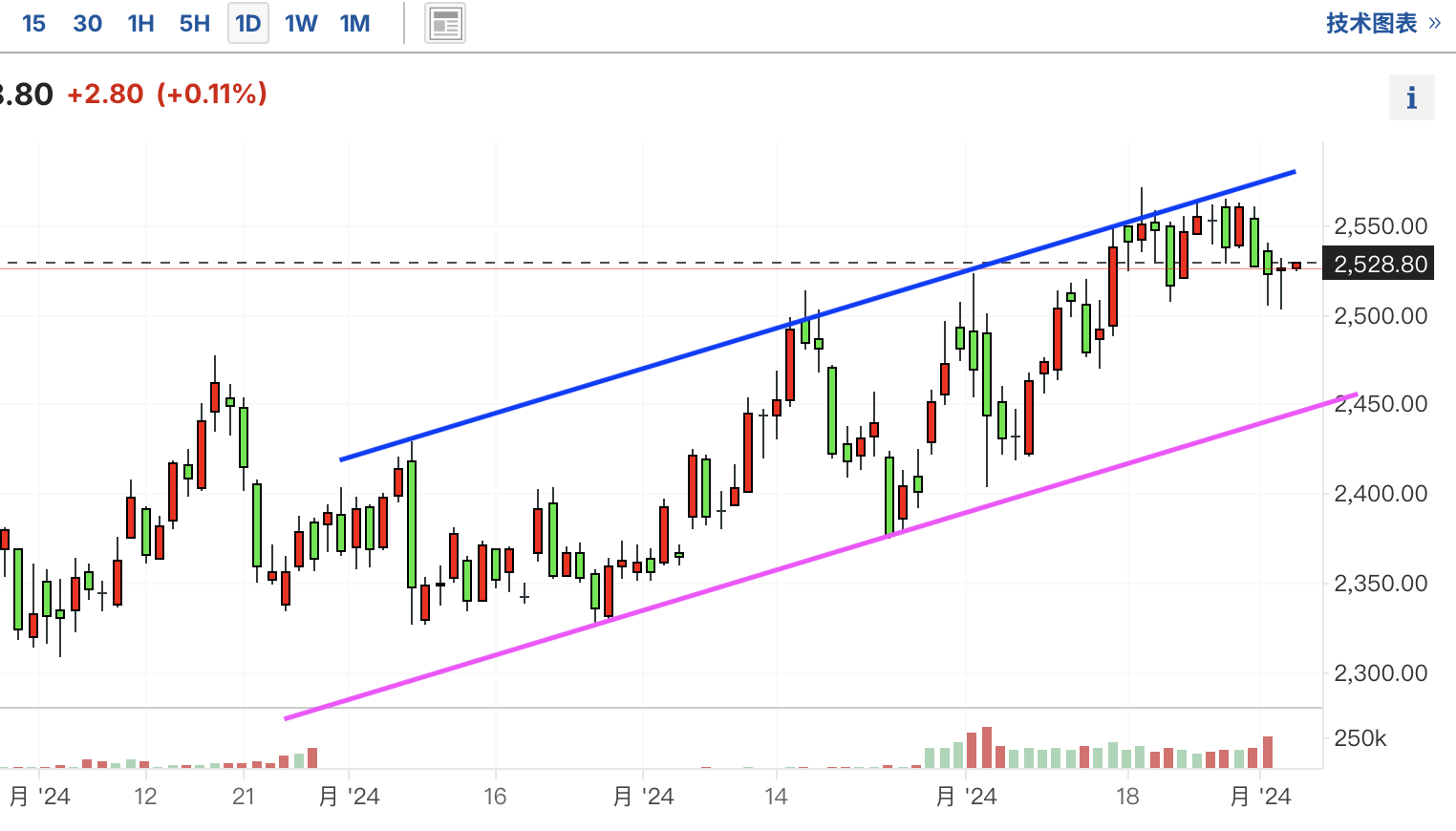The height and width of the screenshot is (831, 1456).
Task: Click the date label 14 on time axis
Action: click(776, 797)
